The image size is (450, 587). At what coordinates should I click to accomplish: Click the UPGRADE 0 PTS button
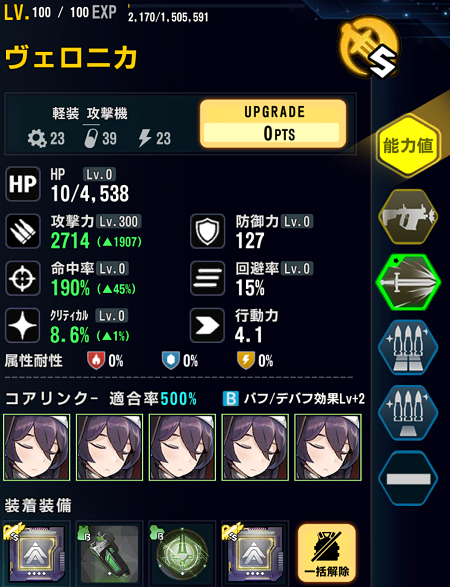tap(273, 123)
